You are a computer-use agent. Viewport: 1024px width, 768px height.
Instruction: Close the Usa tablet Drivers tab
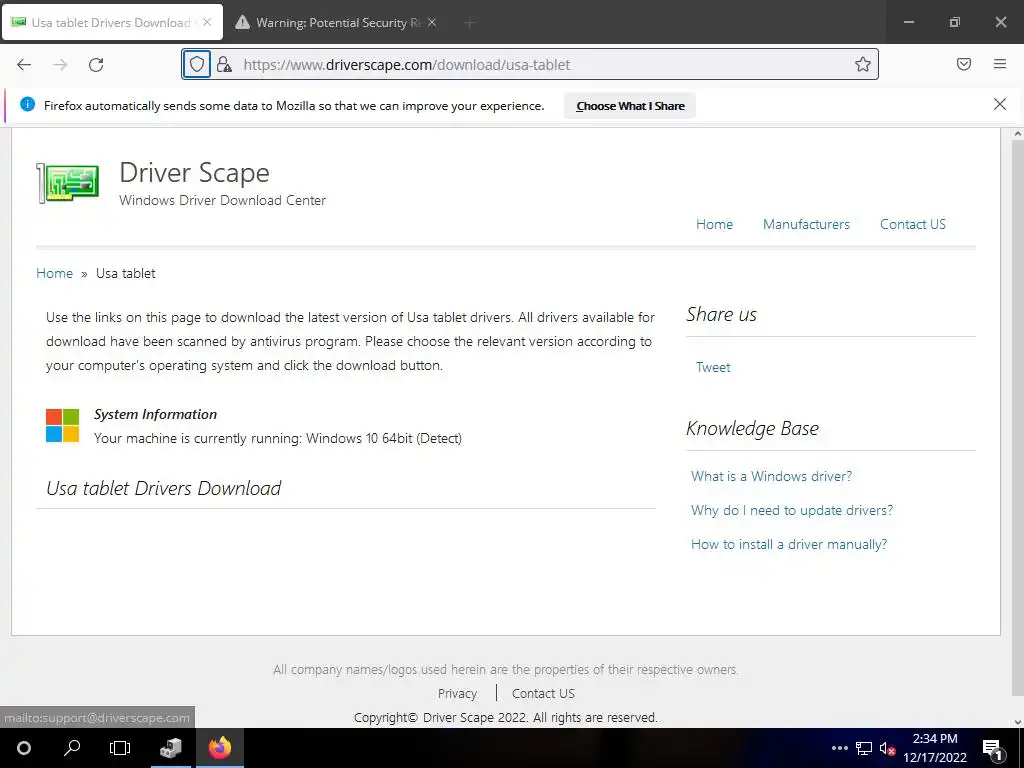click(x=207, y=22)
